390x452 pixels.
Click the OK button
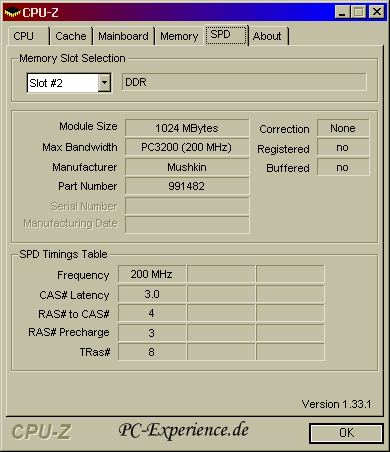pyautogui.click(x=346, y=433)
